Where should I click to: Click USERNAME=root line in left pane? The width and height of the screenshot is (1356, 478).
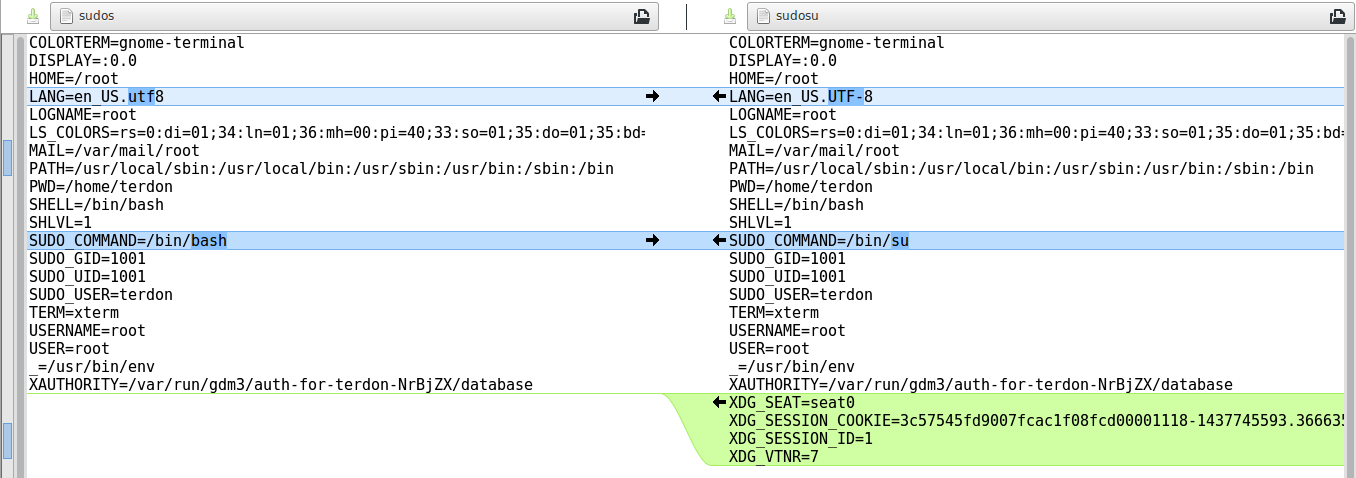(x=87, y=331)
